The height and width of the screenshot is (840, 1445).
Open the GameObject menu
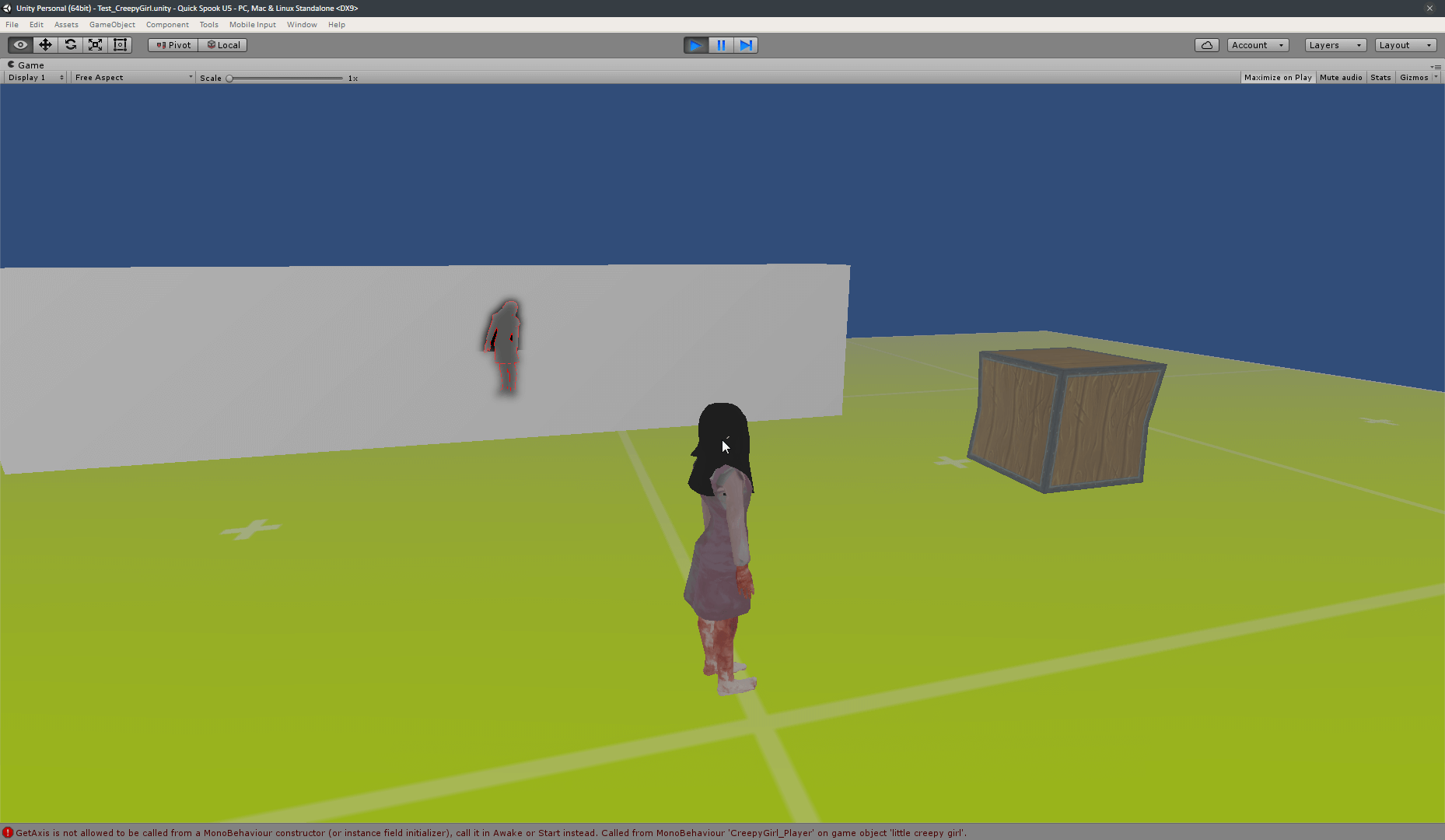pos(112,25)
